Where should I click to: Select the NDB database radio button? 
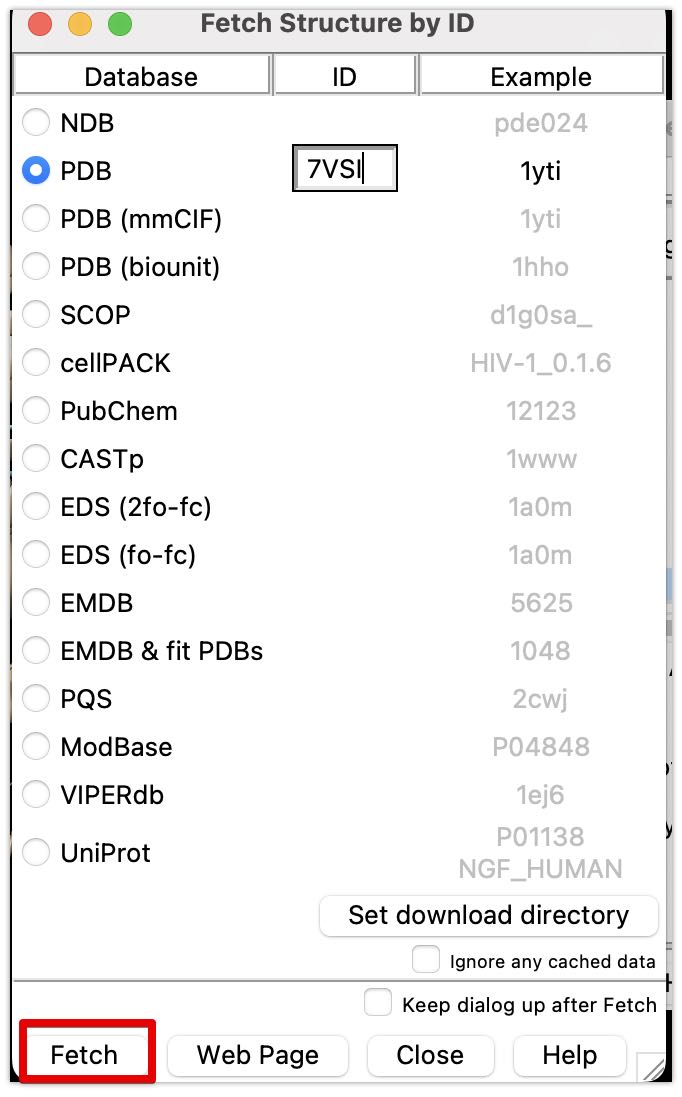click(36, 122)
